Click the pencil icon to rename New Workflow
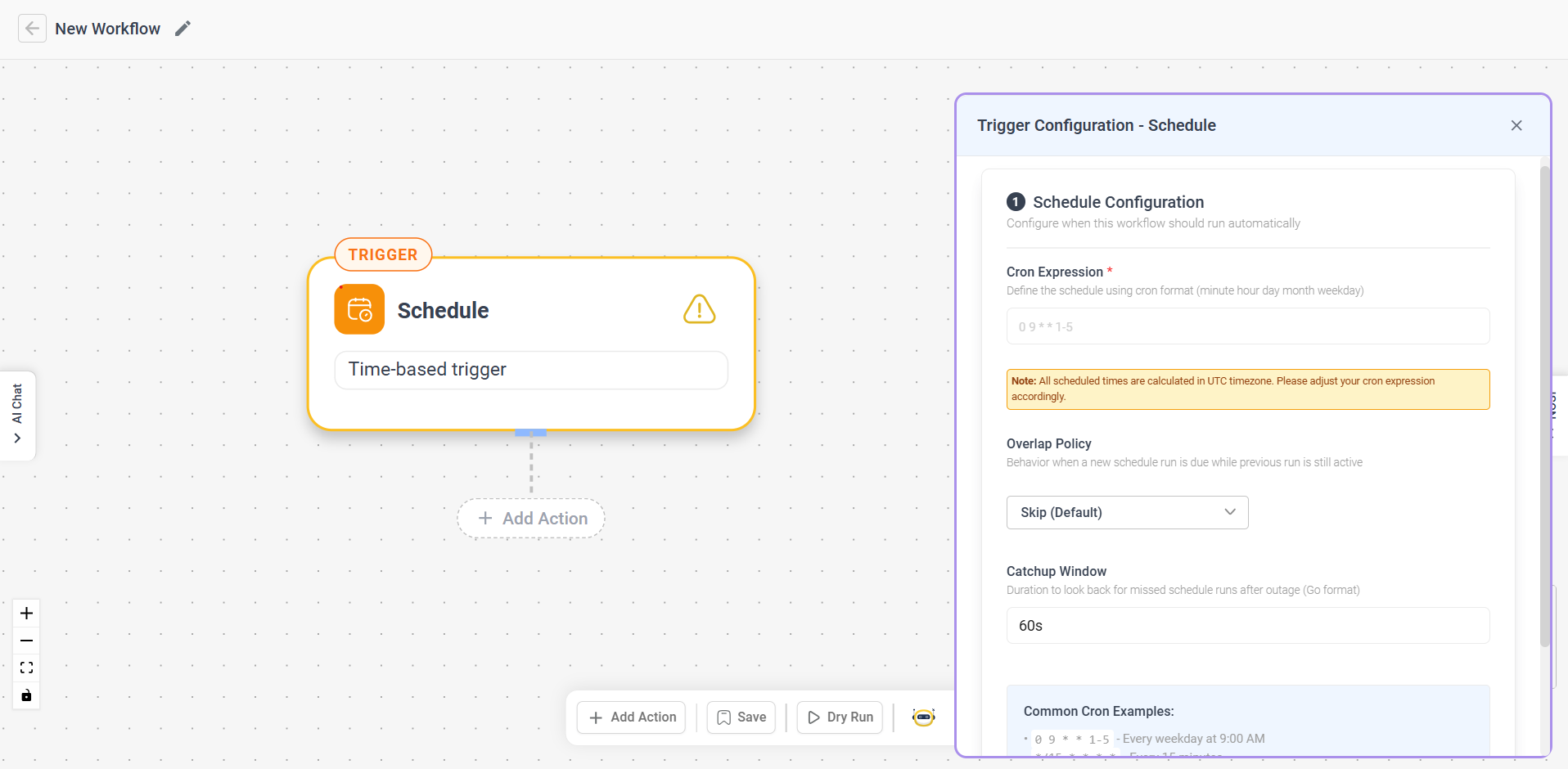1568x769 pixels. pos(182,28)
